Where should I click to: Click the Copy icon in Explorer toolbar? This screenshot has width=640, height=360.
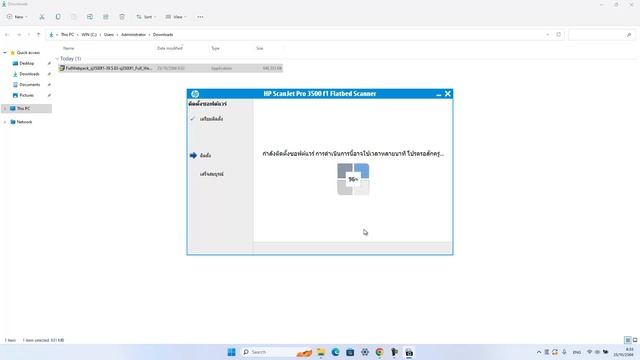(x=58, y=17)
